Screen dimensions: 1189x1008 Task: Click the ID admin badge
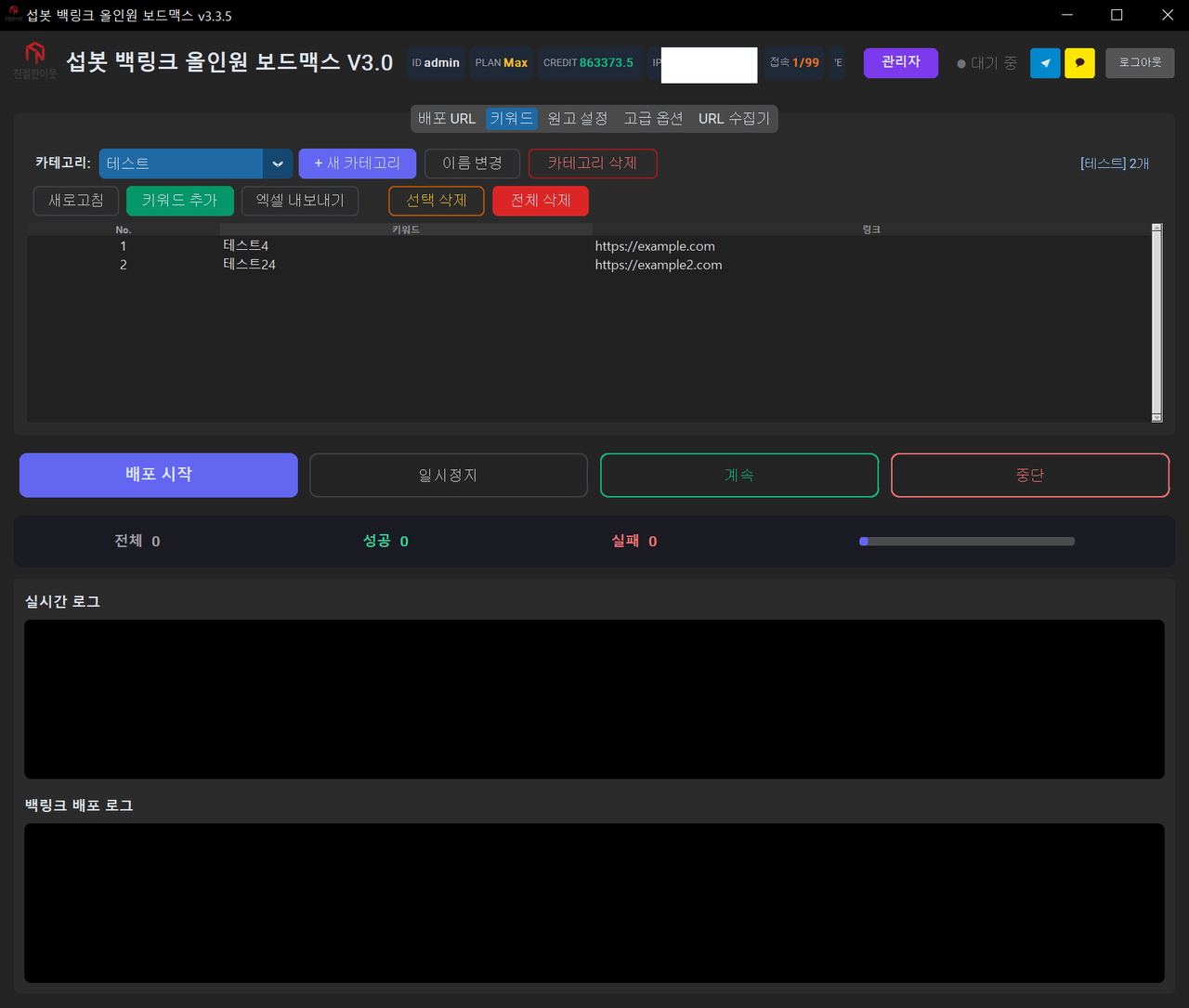(436, 63)
